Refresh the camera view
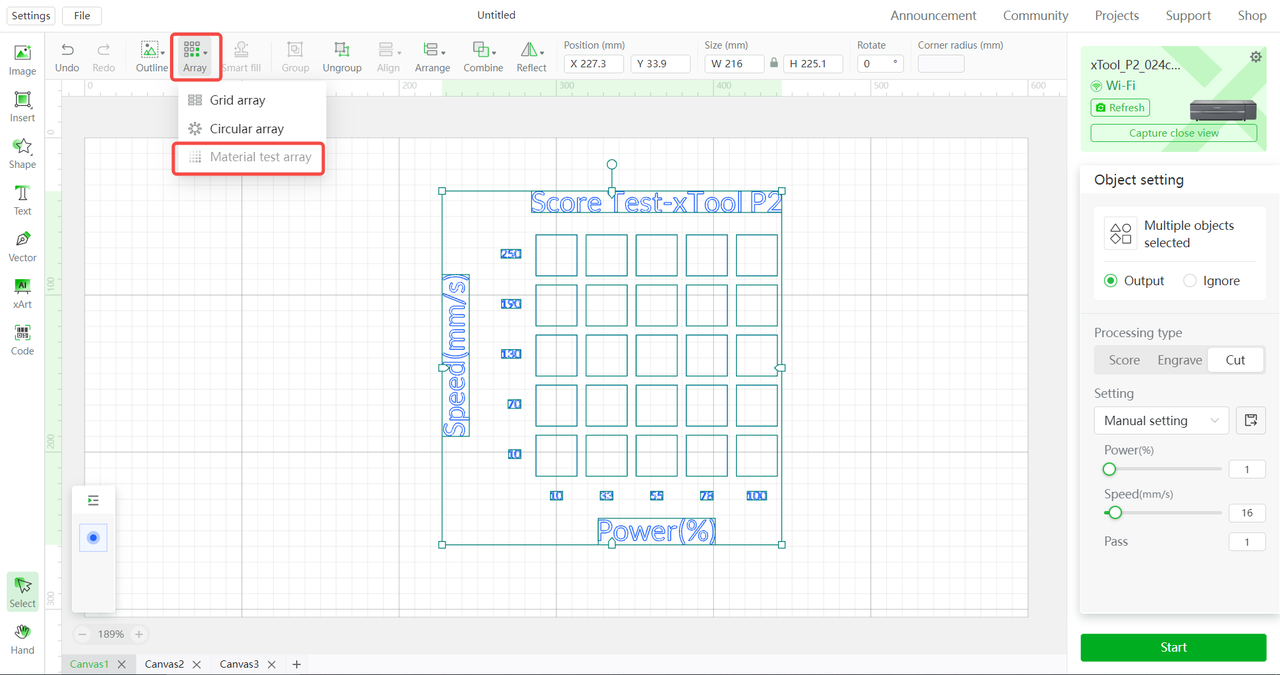This screenshot has height=675, width=1280. (x=1121, y=107)
